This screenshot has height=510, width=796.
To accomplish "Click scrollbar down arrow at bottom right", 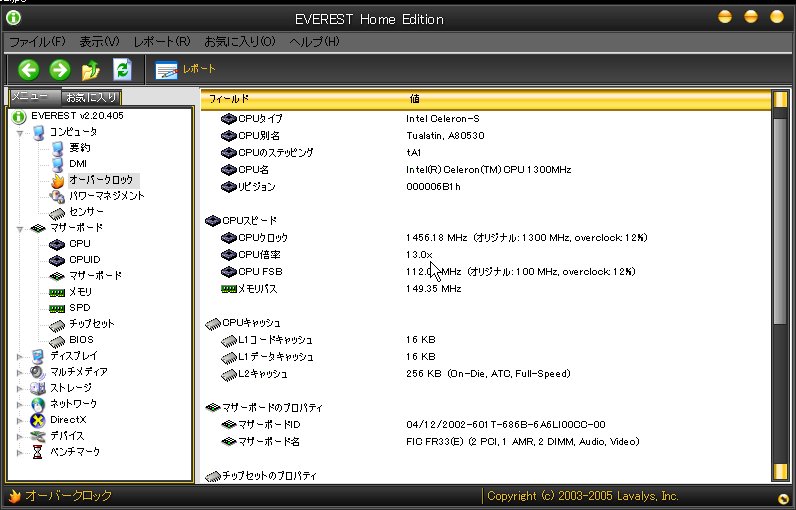I will pos(780,472).
